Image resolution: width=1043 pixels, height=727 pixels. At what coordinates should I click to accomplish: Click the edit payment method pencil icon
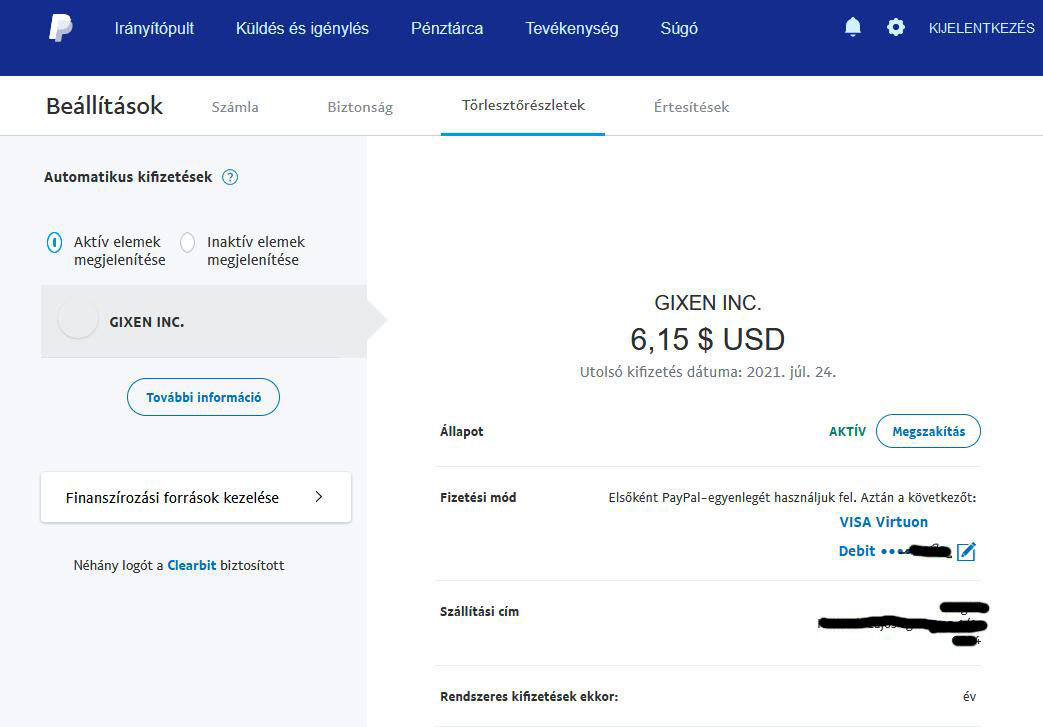point(966,551)
